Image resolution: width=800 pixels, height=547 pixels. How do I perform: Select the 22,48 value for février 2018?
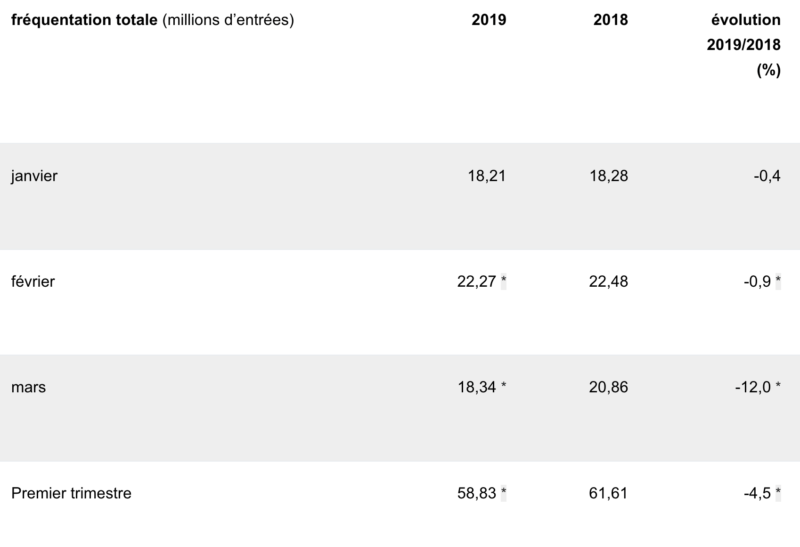(610, 282)
